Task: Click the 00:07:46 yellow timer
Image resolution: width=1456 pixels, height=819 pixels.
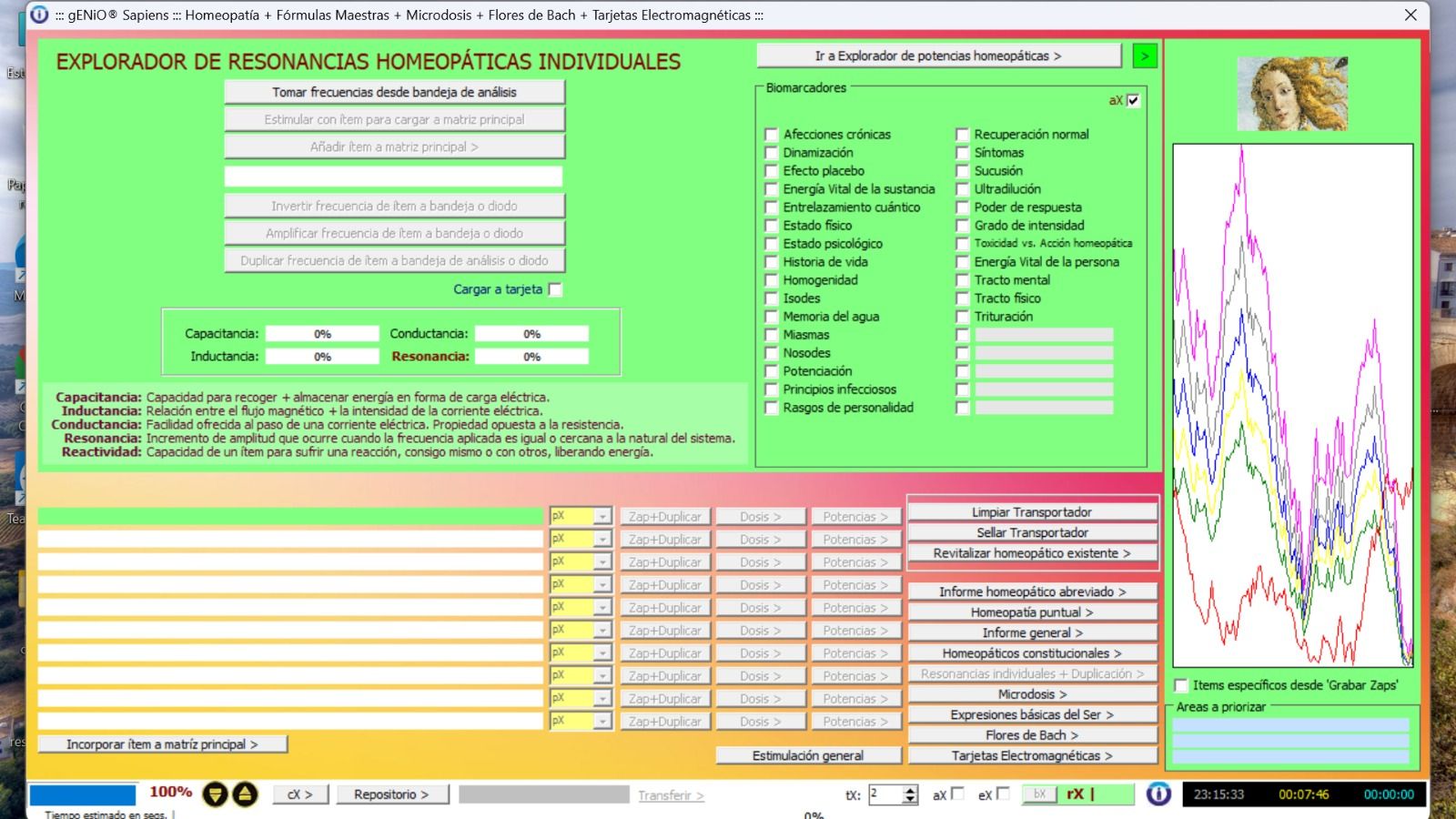Action: tap(1303, 794)
